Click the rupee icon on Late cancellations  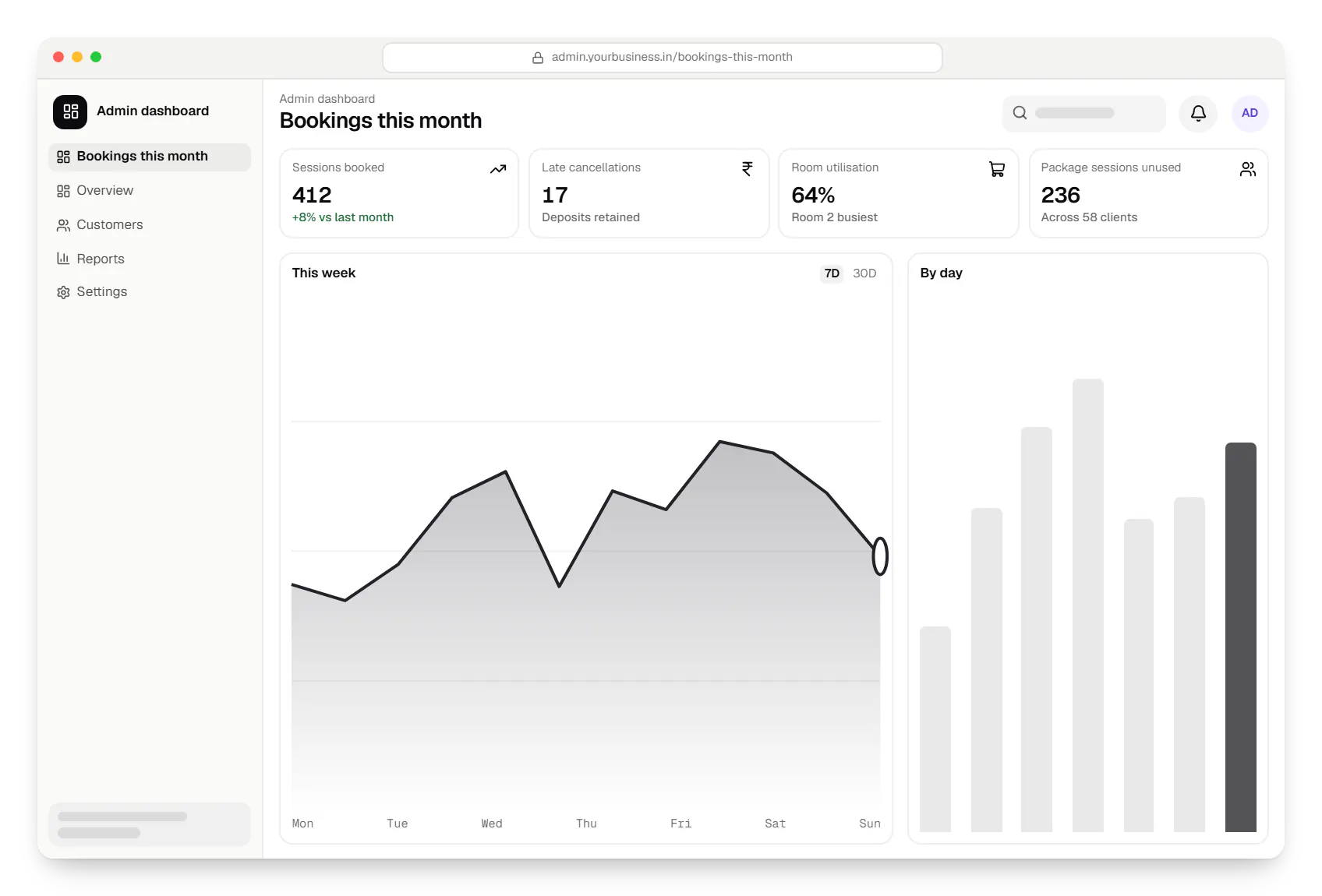pyautogui.click(x=747, y=169)
